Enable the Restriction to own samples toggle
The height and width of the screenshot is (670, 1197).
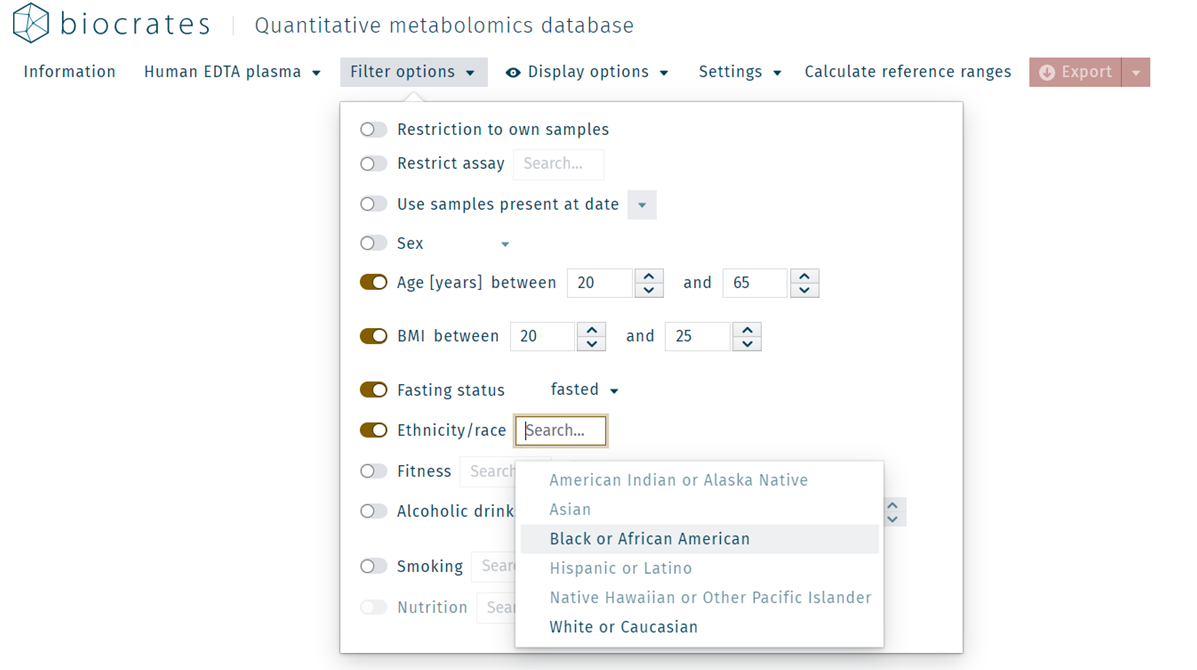373,129
